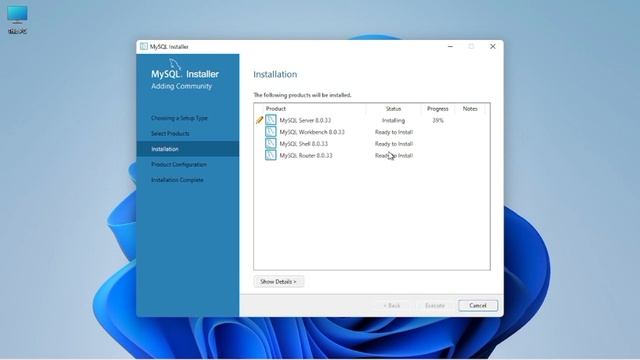Click the Product column header

point(276,109)
